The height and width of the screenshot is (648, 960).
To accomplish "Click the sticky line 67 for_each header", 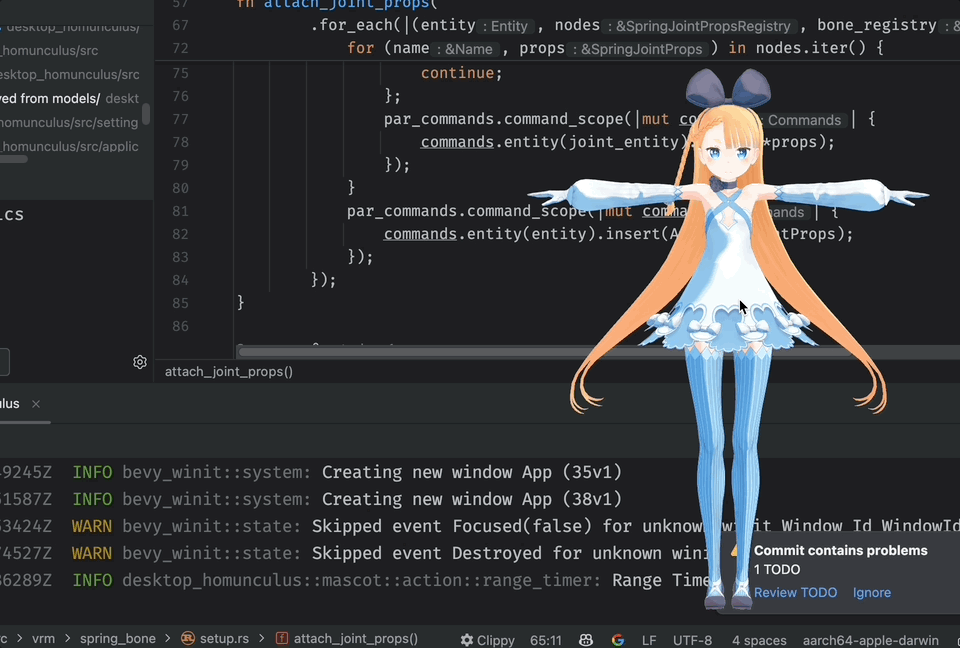I will pos(557,25).
